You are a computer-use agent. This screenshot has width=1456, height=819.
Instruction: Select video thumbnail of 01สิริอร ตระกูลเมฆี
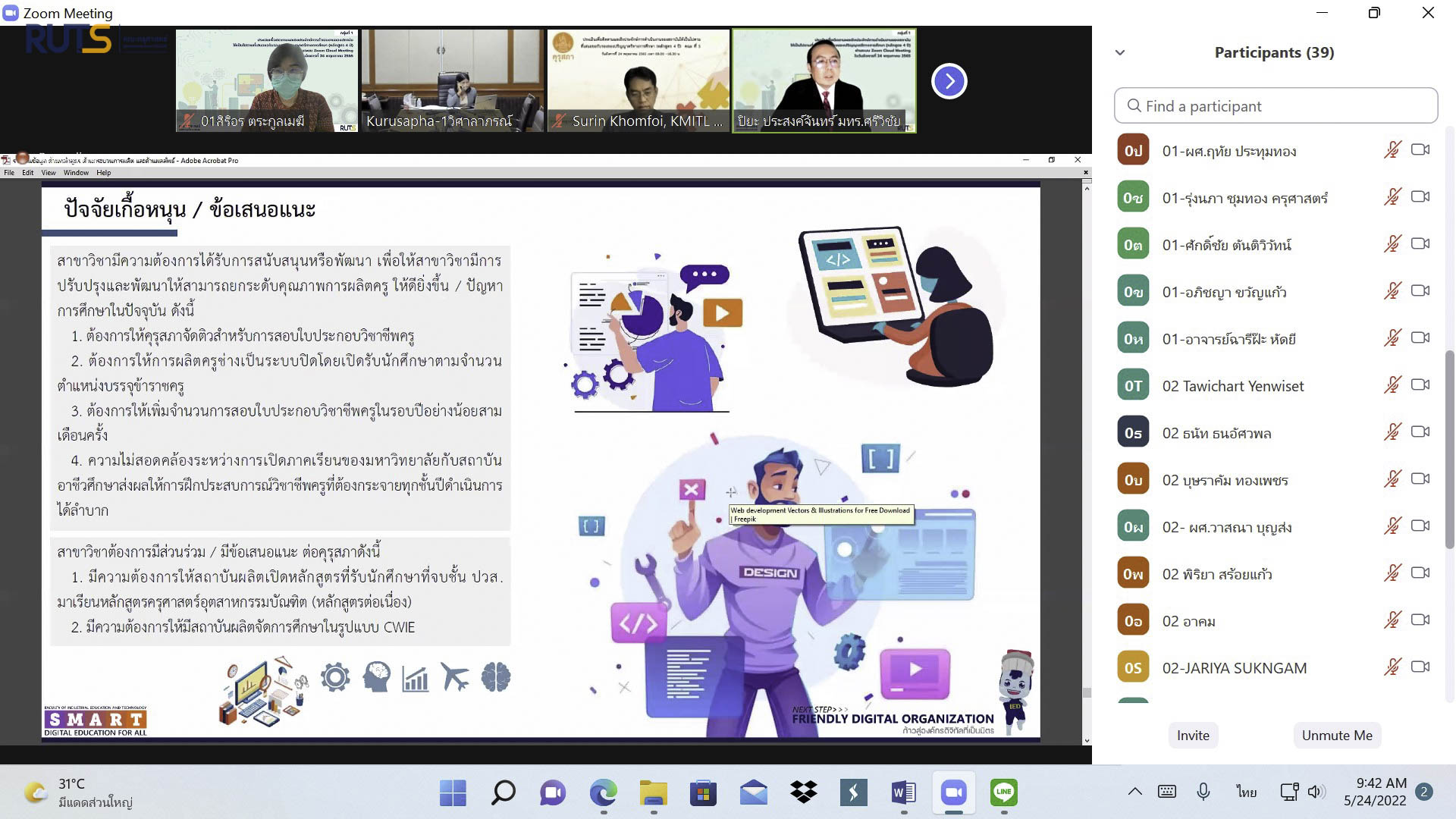point(267,80)
